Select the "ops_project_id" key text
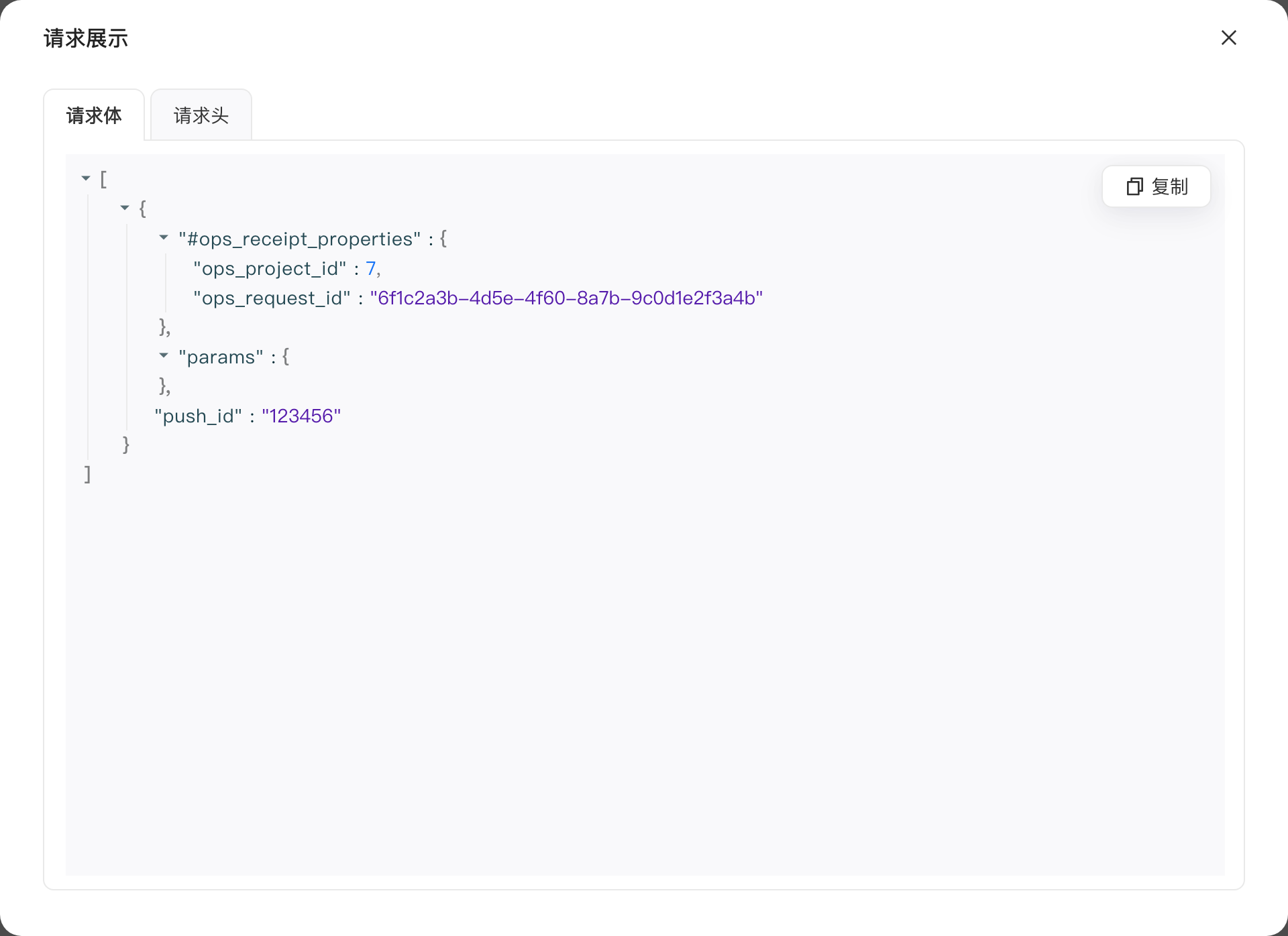The image size is (1288, 936). tap(270, 268)
